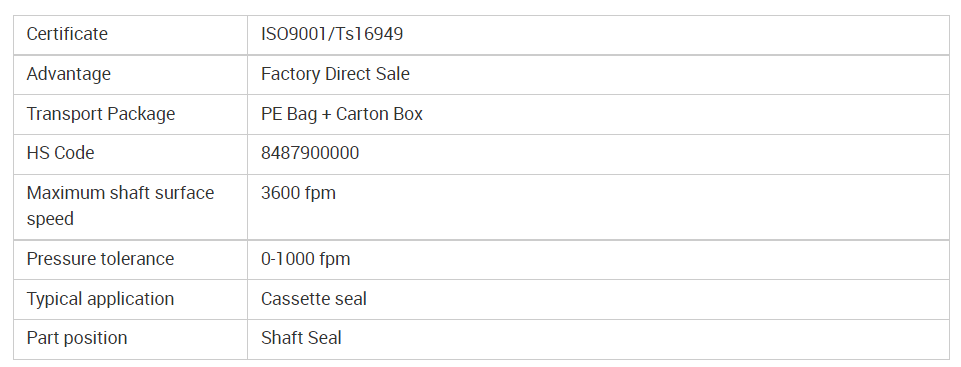Viewport: 961px width, 367px height.
Task: Select the 3600 fpm value
Action: pyautogui.click(x=298, y=193)
